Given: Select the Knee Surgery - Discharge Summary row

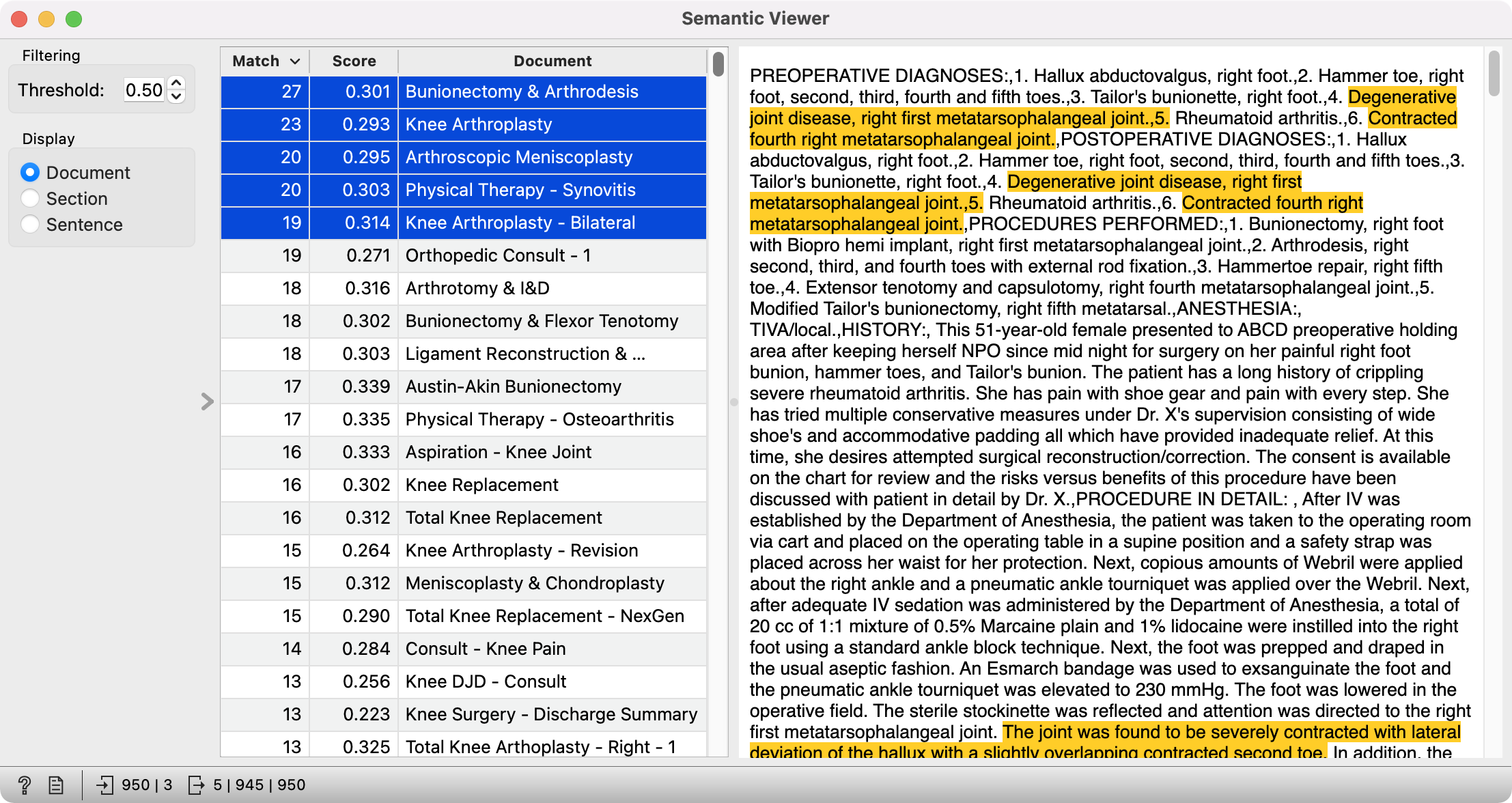Looking at the screenshot, I should point(464,714).
